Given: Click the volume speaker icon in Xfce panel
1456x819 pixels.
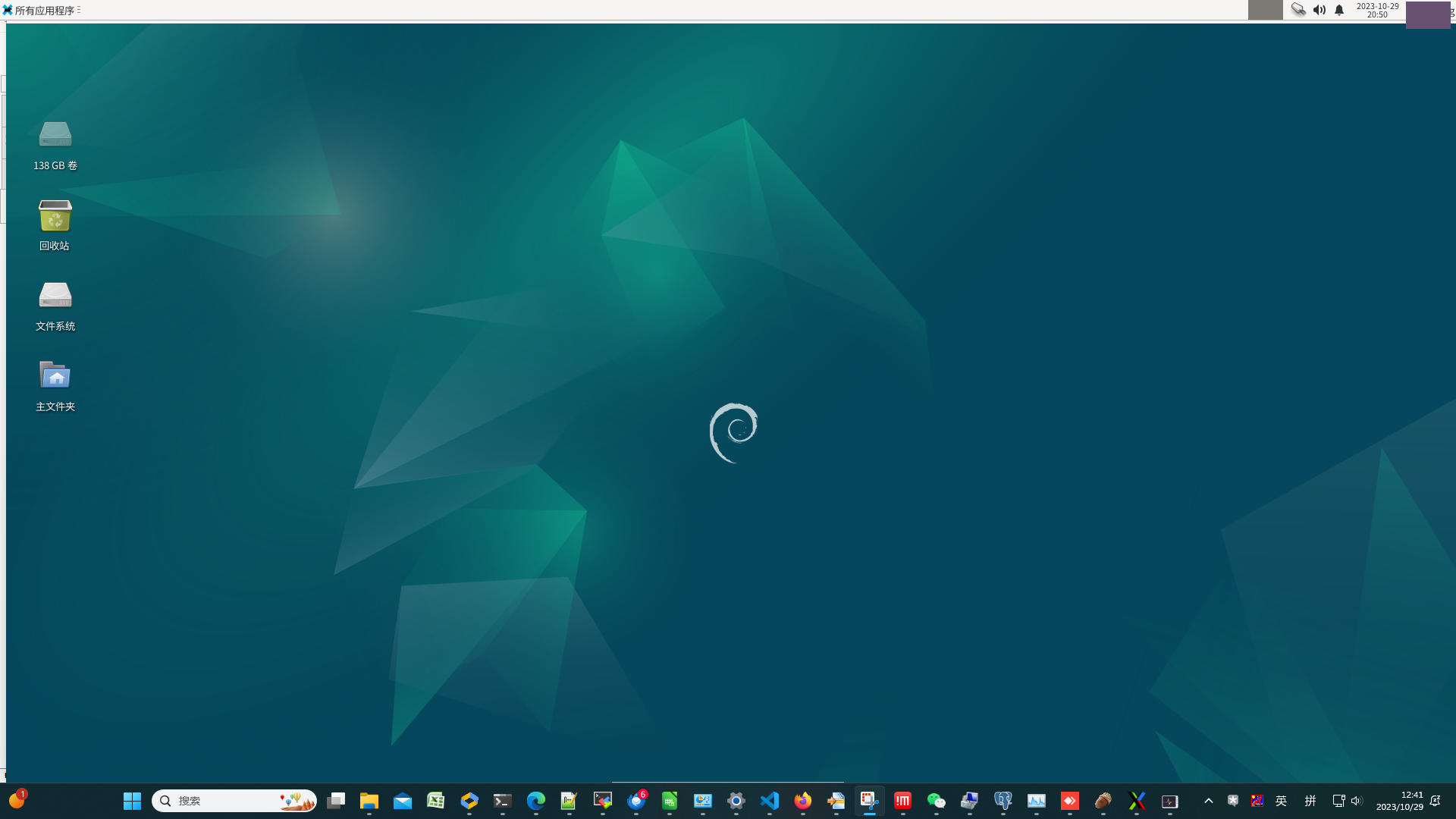Looking at the screenshot, I should click(x=1319, y=10).
